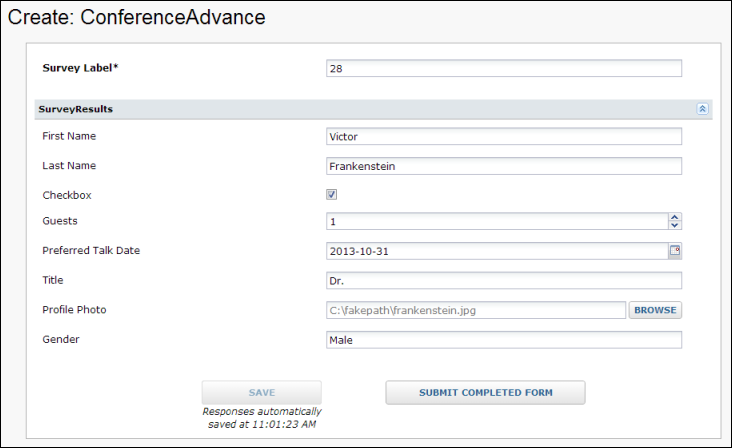Uncheck the Checkbox field

[331, 195]
